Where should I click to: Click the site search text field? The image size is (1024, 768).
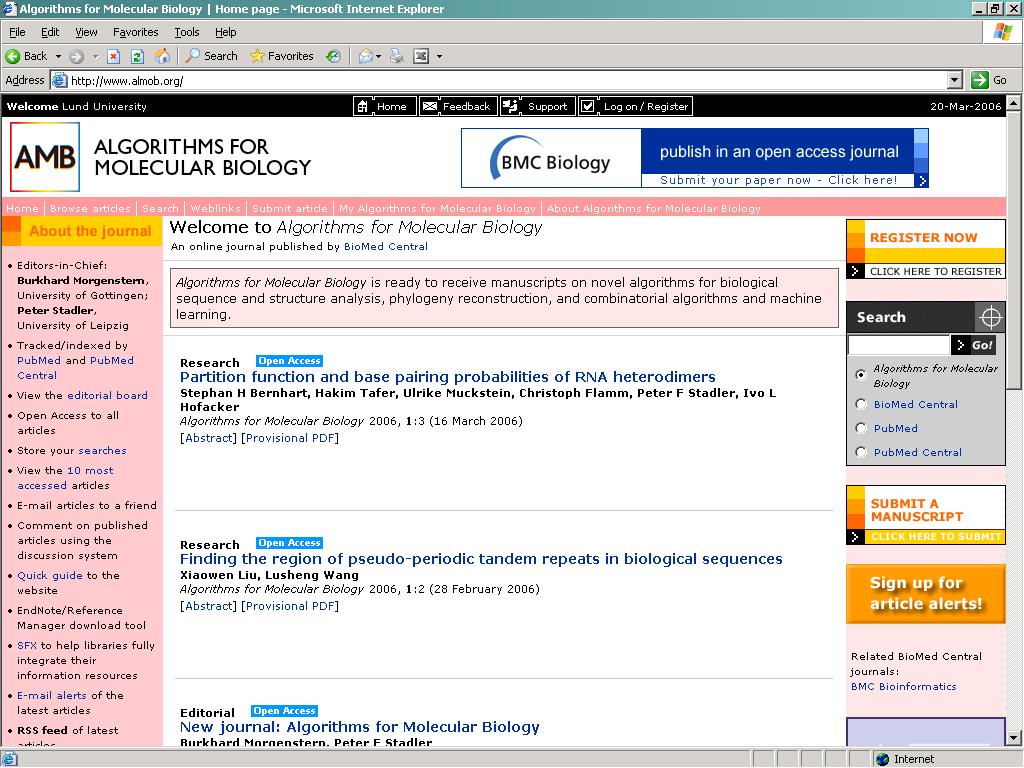pos(899,345)
